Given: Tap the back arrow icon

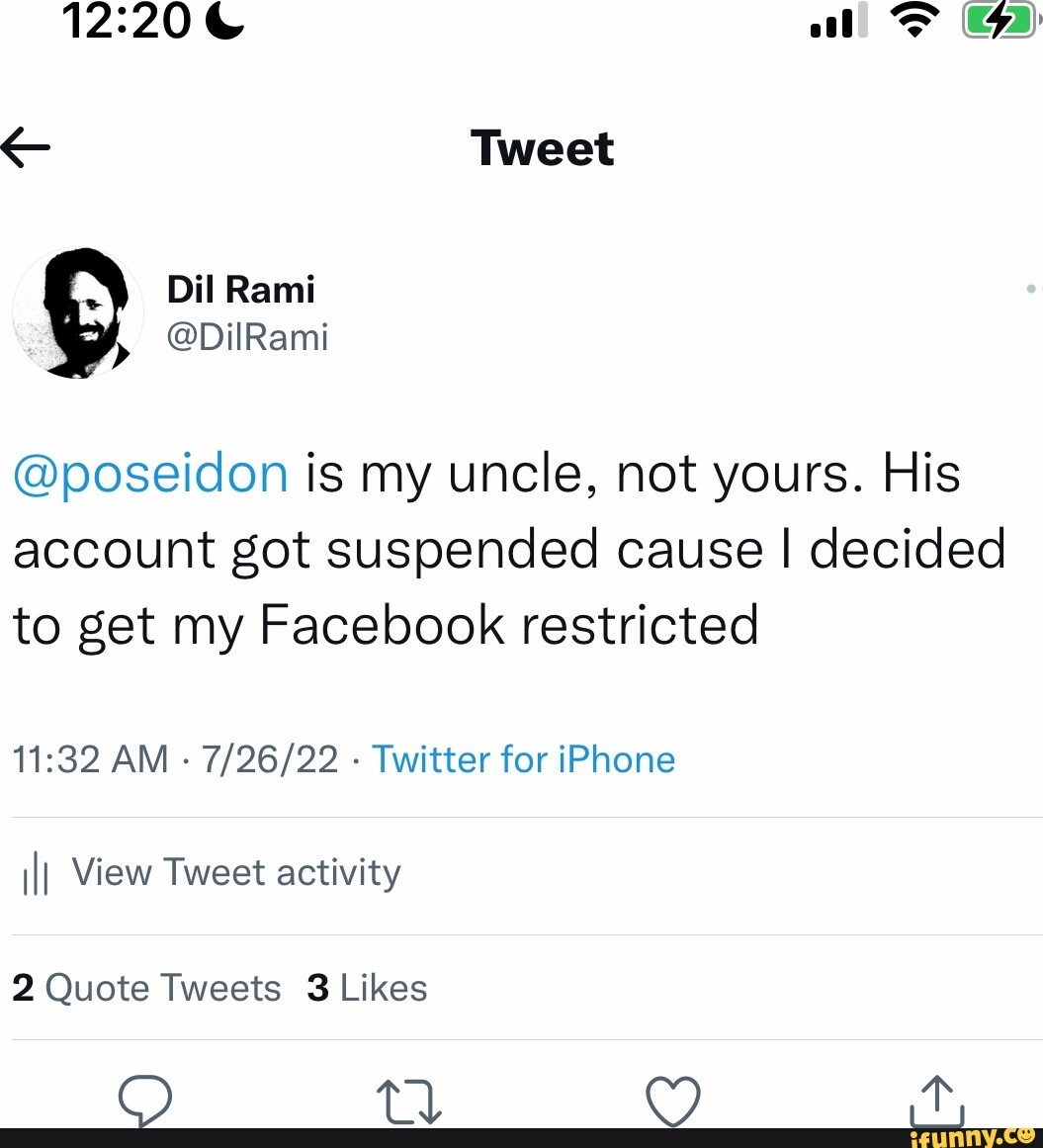Looking at the screenshot, I should 26,148.
